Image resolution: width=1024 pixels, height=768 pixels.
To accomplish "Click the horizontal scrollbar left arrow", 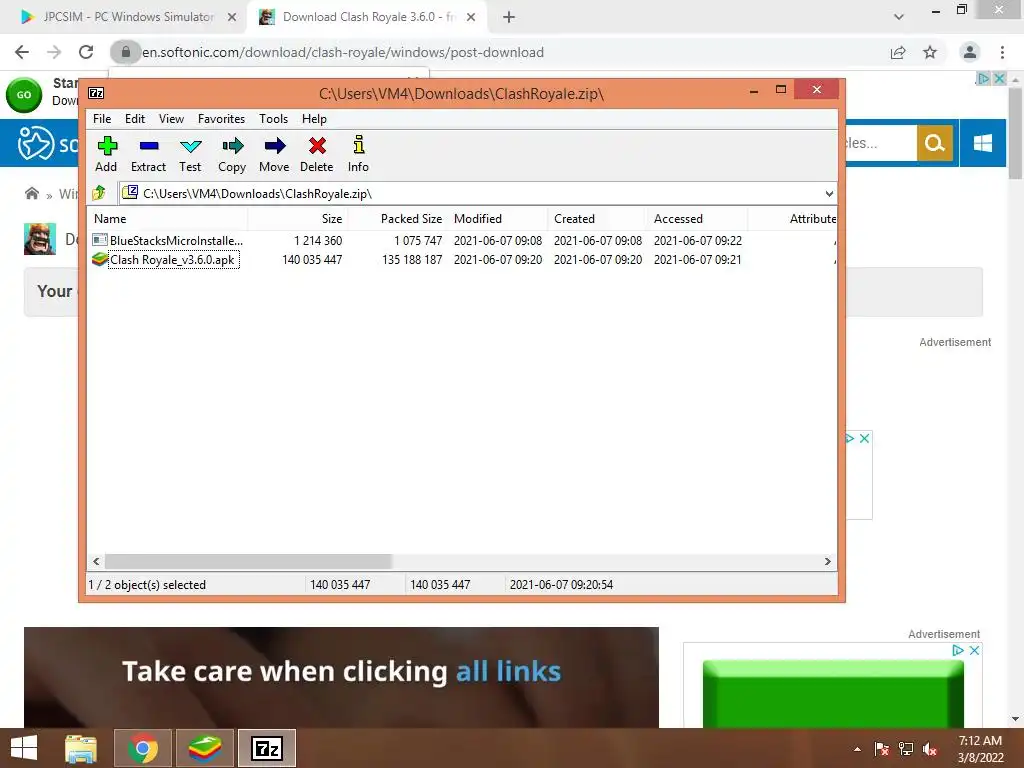I will pos(96,562).
